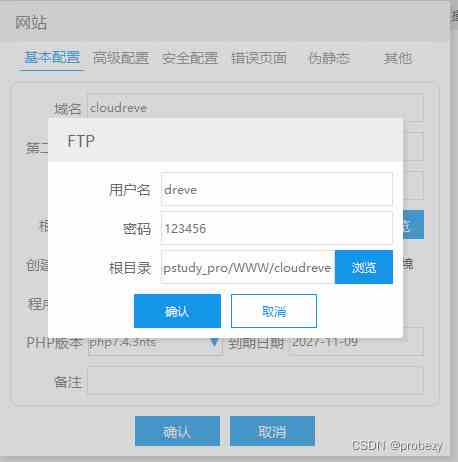The image size is (458, 462).
Task: Switch to the 伪静态 tab
Action: [329, 58]
